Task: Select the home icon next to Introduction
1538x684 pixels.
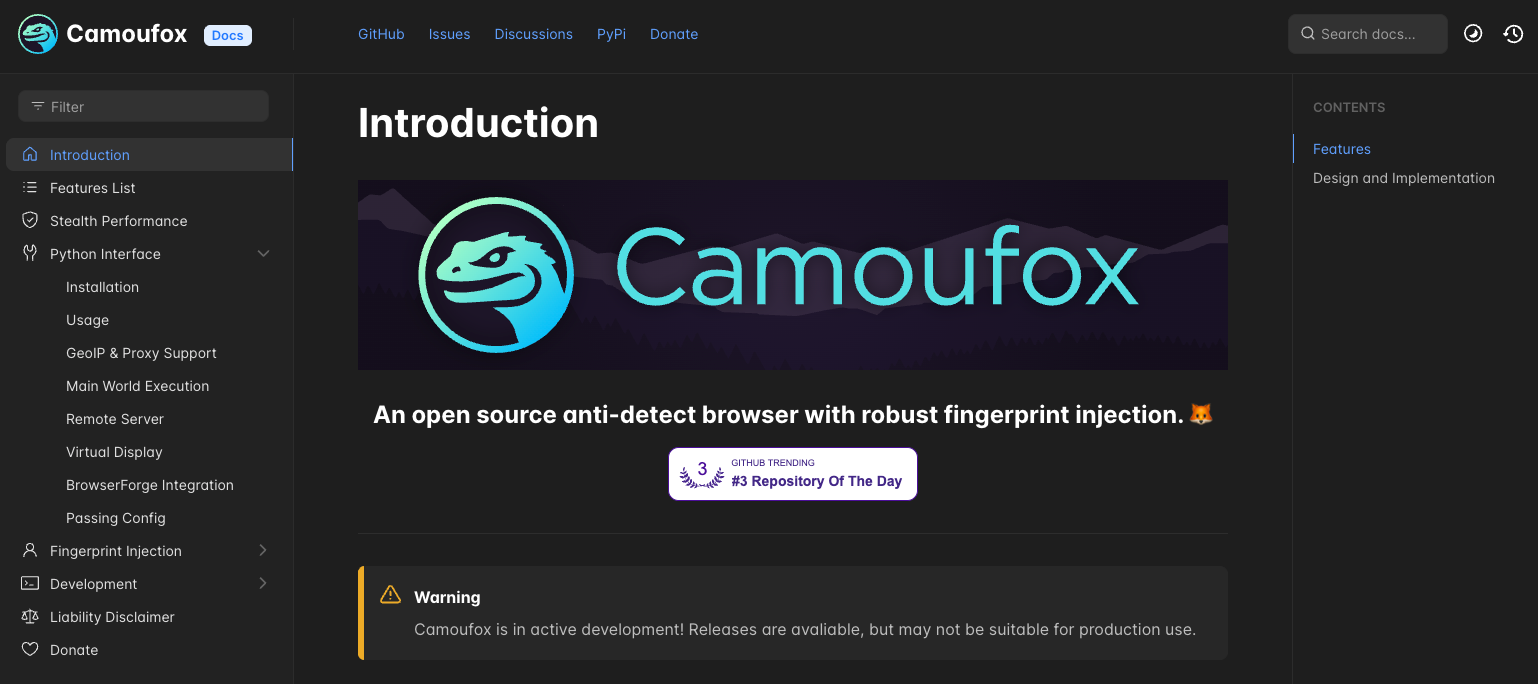Action: click(x=30, y=154)
